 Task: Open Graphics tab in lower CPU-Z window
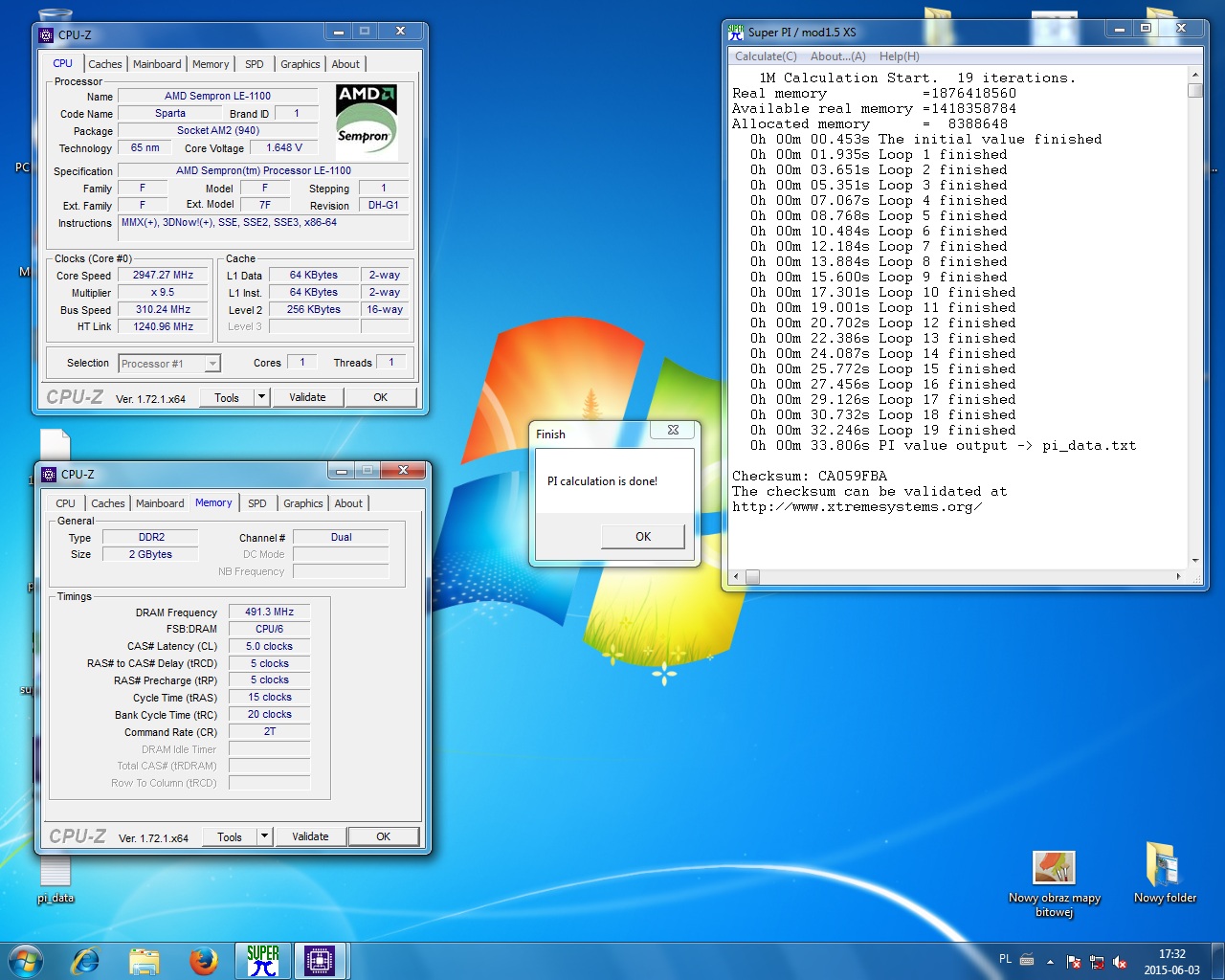(303, 503)
